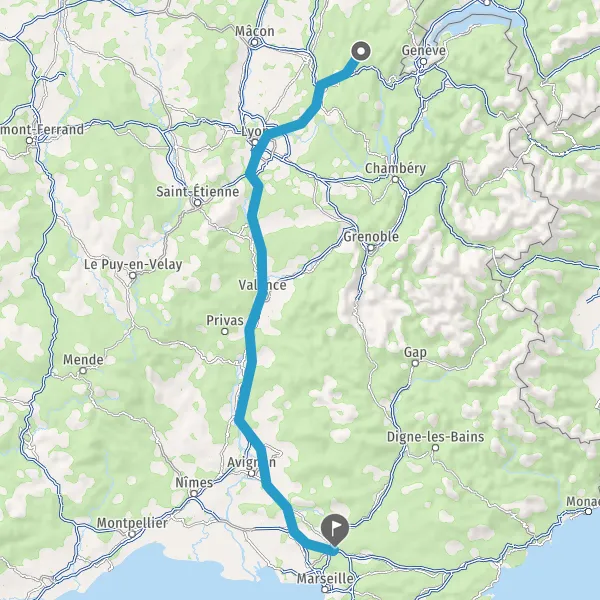Click the Saint-Étienne city marker dot

click(197, 203)
